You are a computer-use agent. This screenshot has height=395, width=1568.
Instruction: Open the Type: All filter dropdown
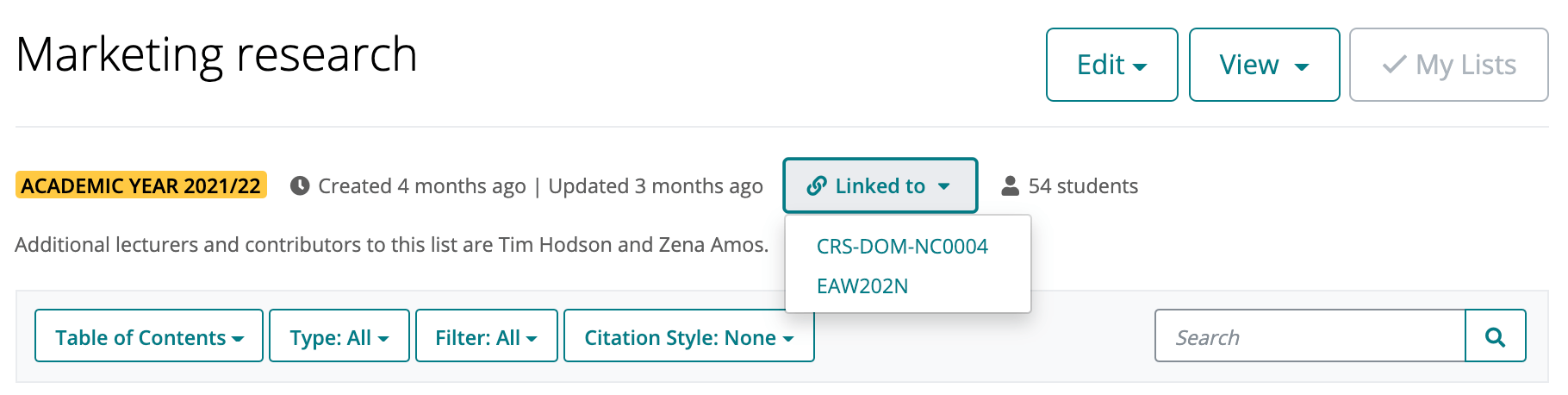point(339,336)
